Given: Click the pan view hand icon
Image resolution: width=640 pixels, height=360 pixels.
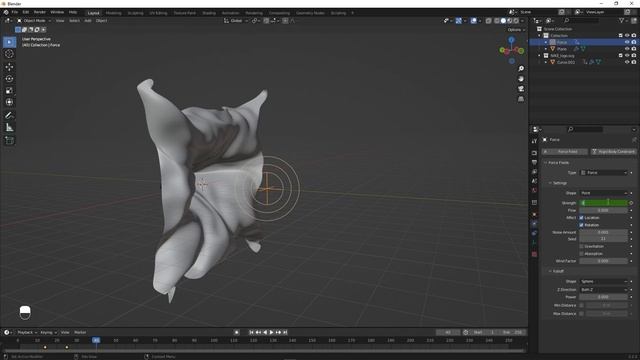Looking at the screenshot, I should point(521,79).
